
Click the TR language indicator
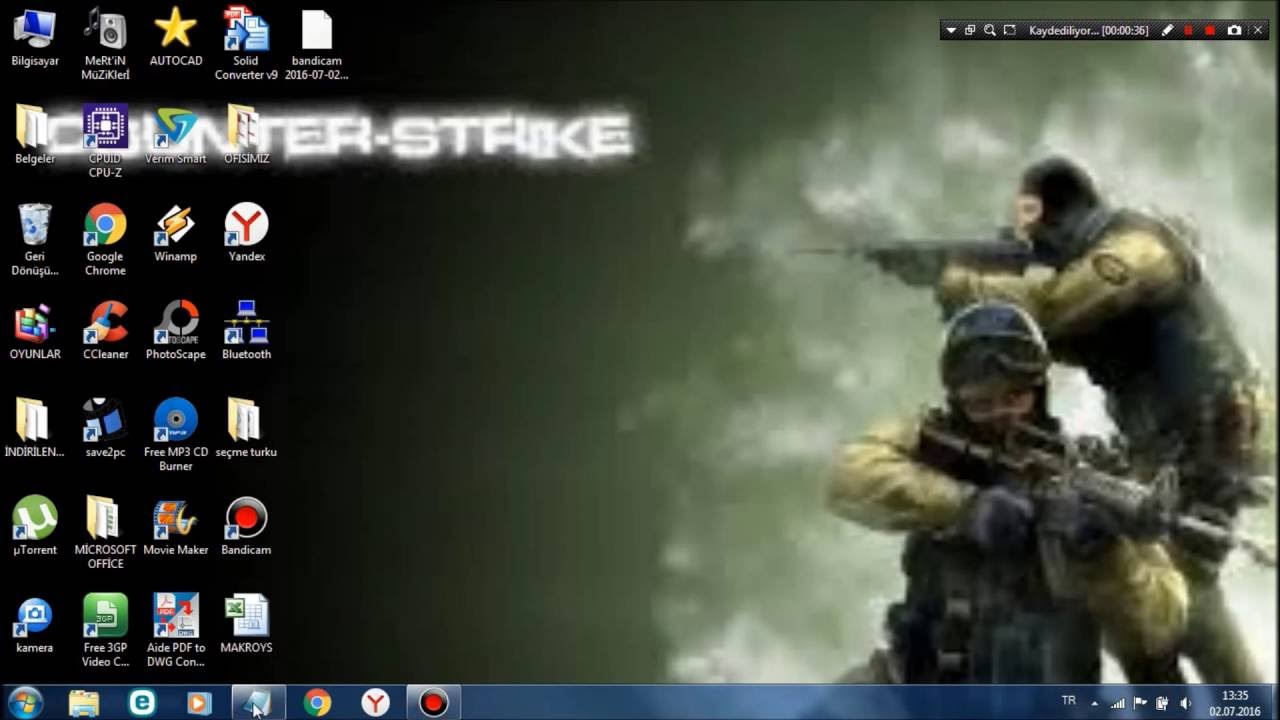tap(1069, 701)
